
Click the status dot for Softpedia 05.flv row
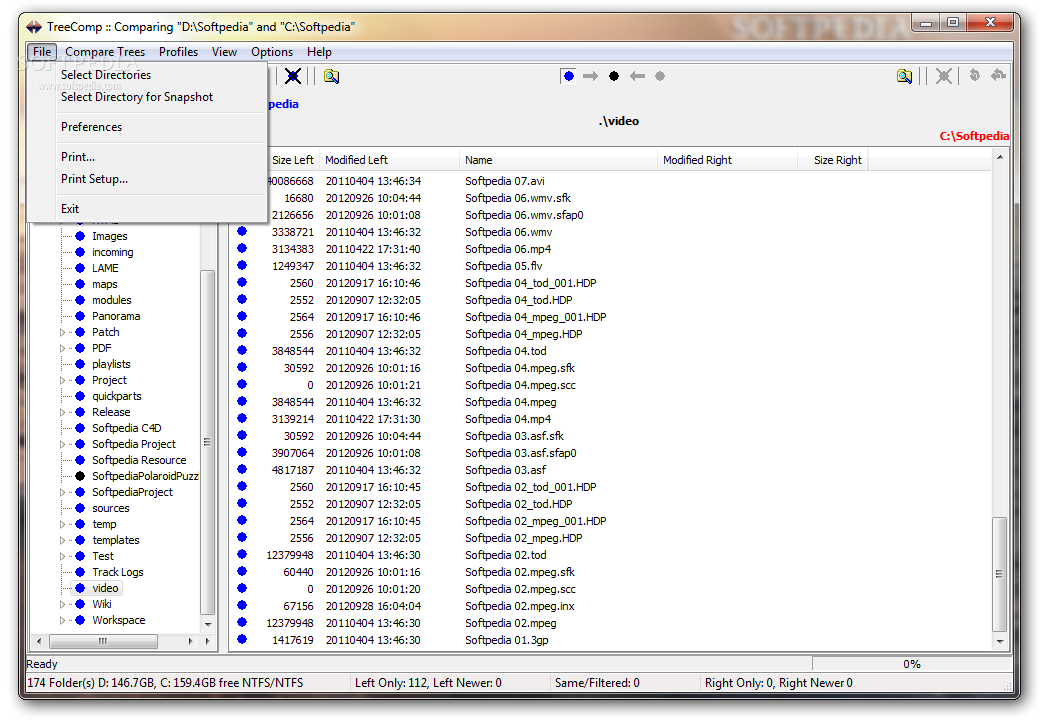tap(242, 265)
